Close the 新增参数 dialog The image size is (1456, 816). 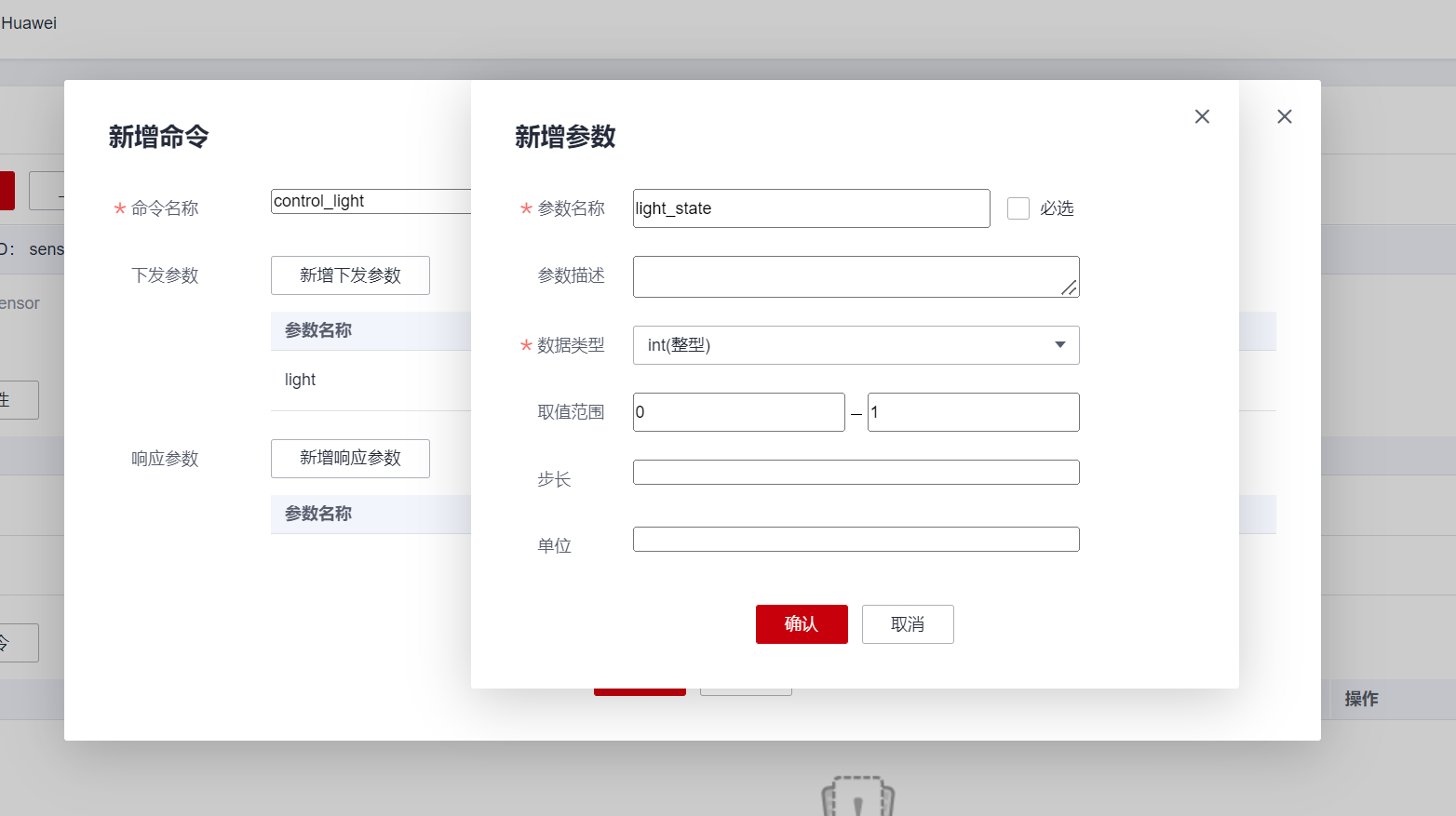click(x=1202, y=116)
